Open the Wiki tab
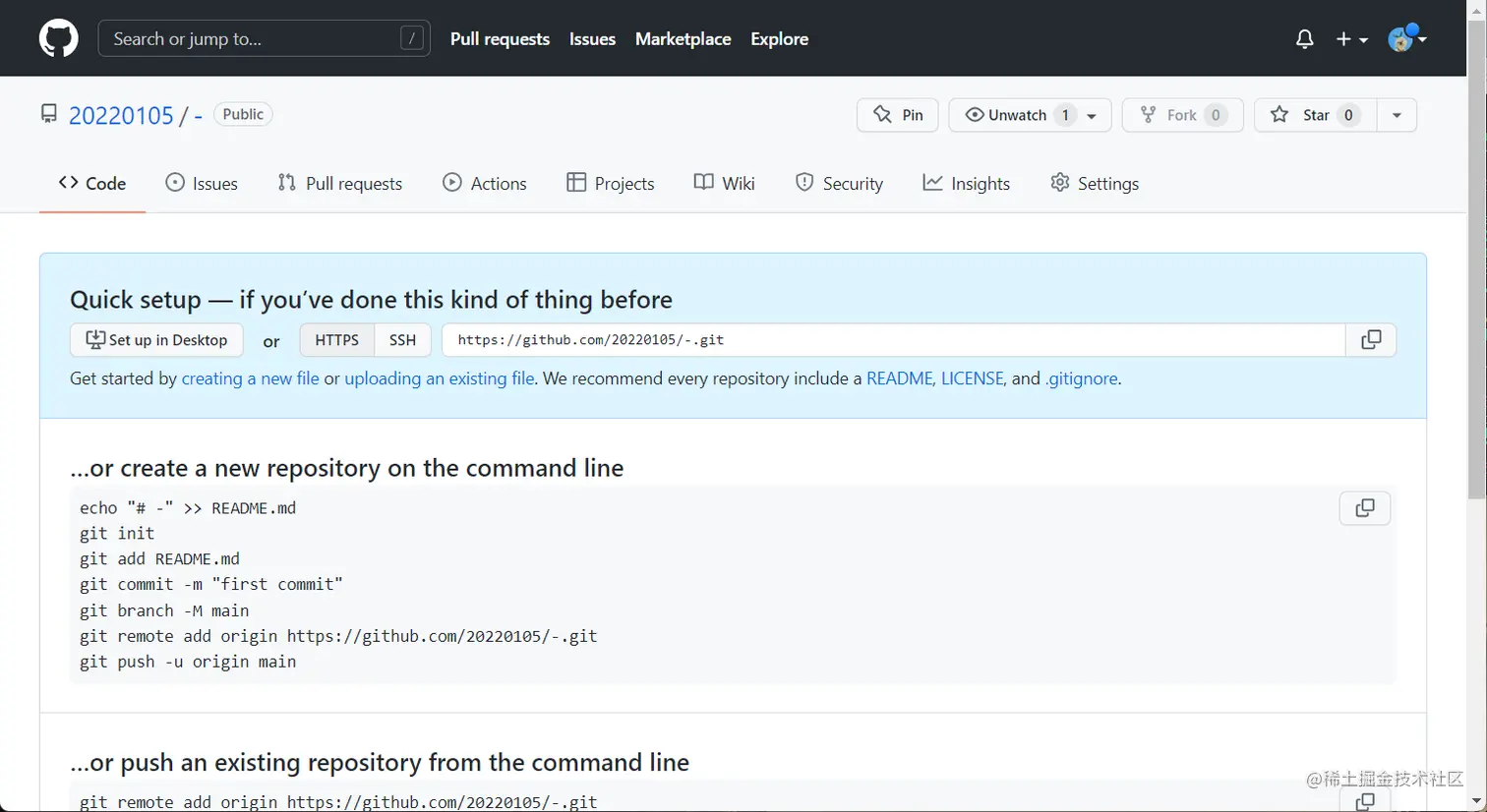Viewport: 1487px width, 812px height. click(725, 184)
